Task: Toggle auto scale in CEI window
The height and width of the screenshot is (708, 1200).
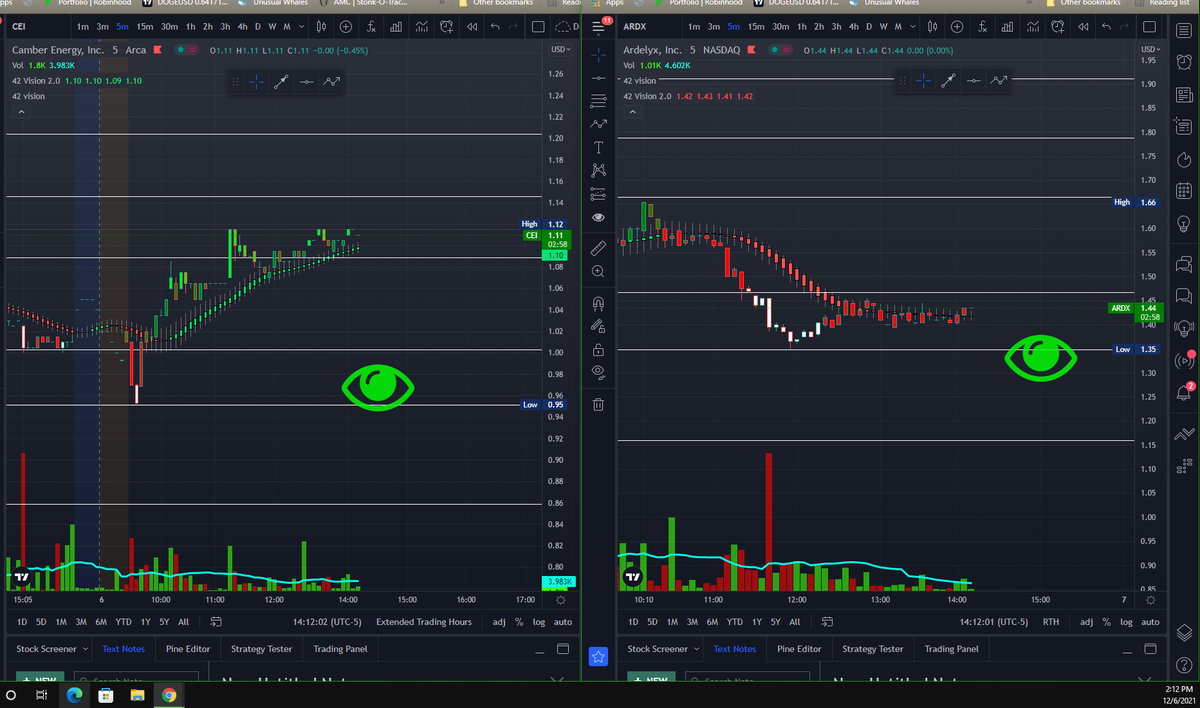Action: pos(563,622)
